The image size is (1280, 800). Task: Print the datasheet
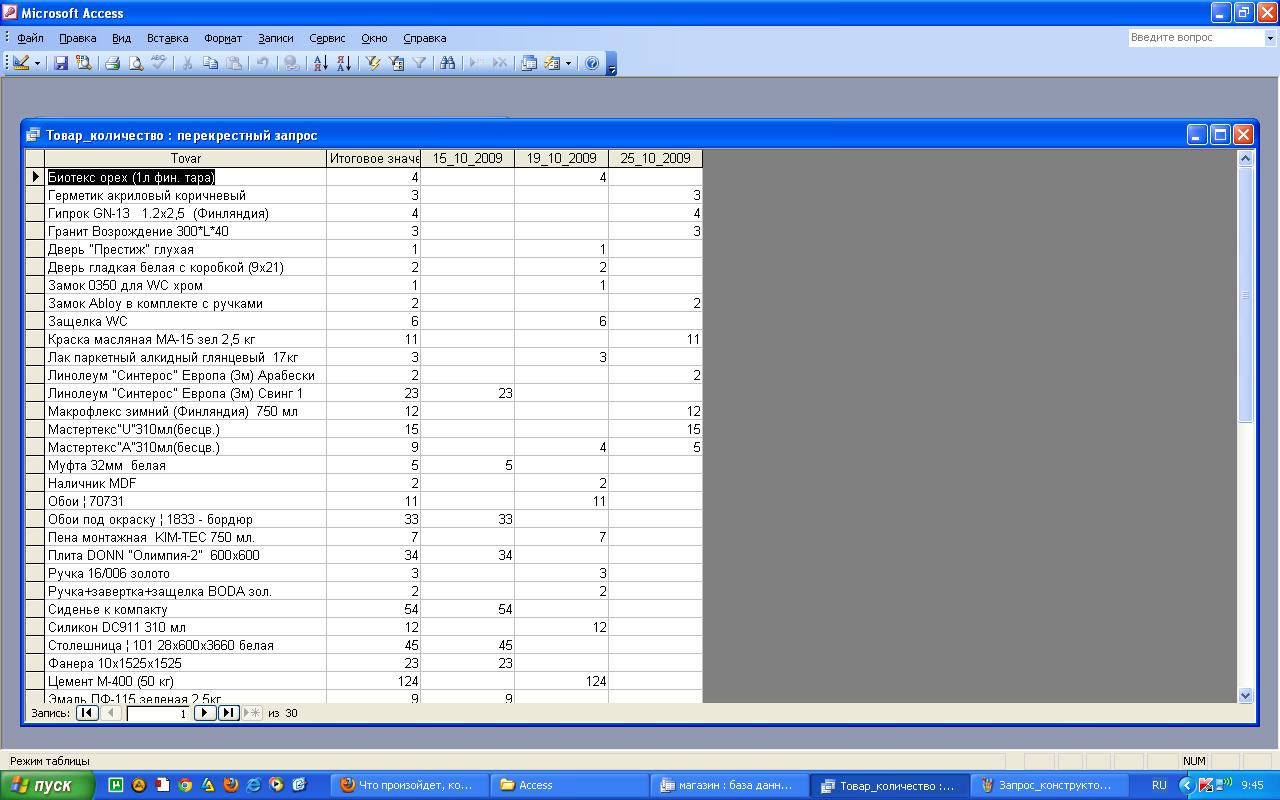tap(113, 63)
